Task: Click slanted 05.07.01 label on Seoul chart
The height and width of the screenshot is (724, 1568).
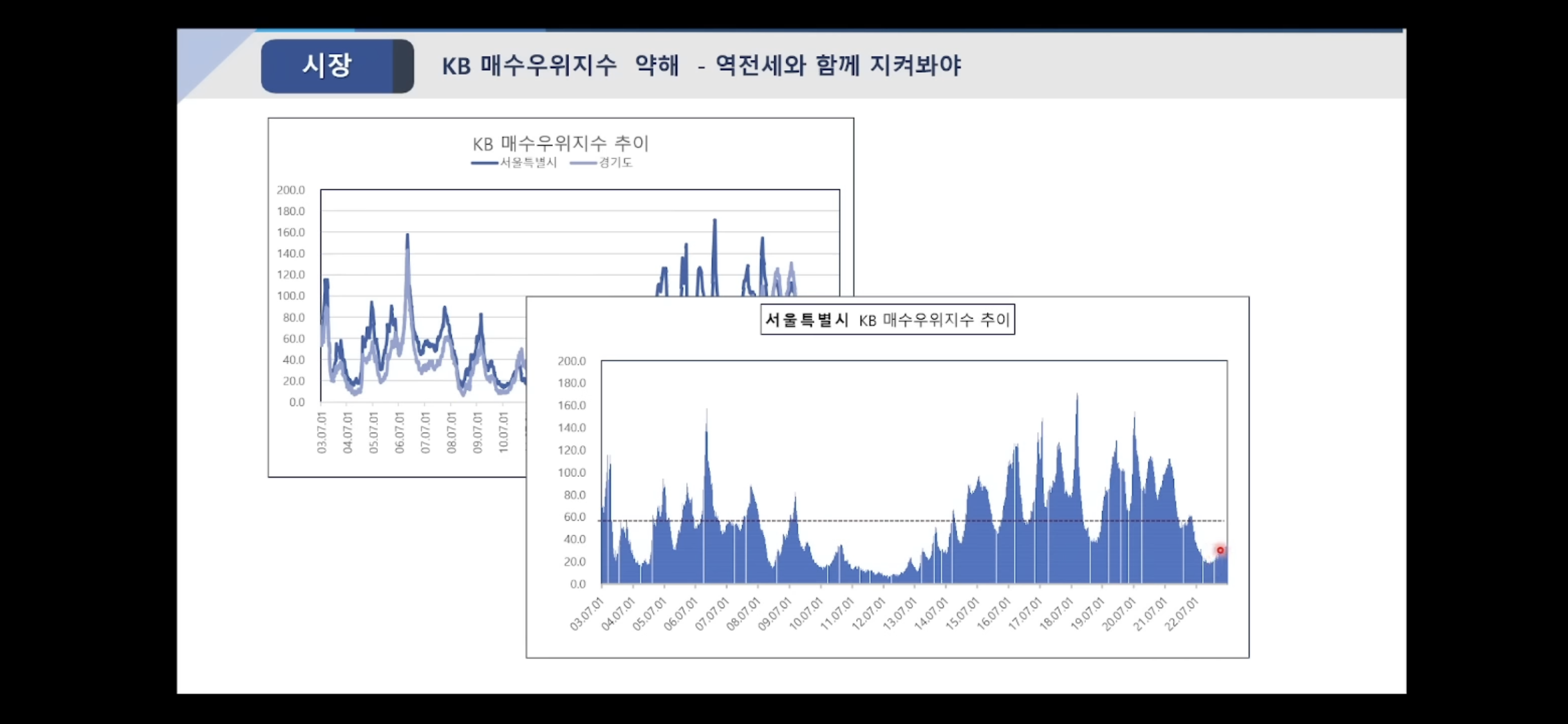Action: coord(649,613)
